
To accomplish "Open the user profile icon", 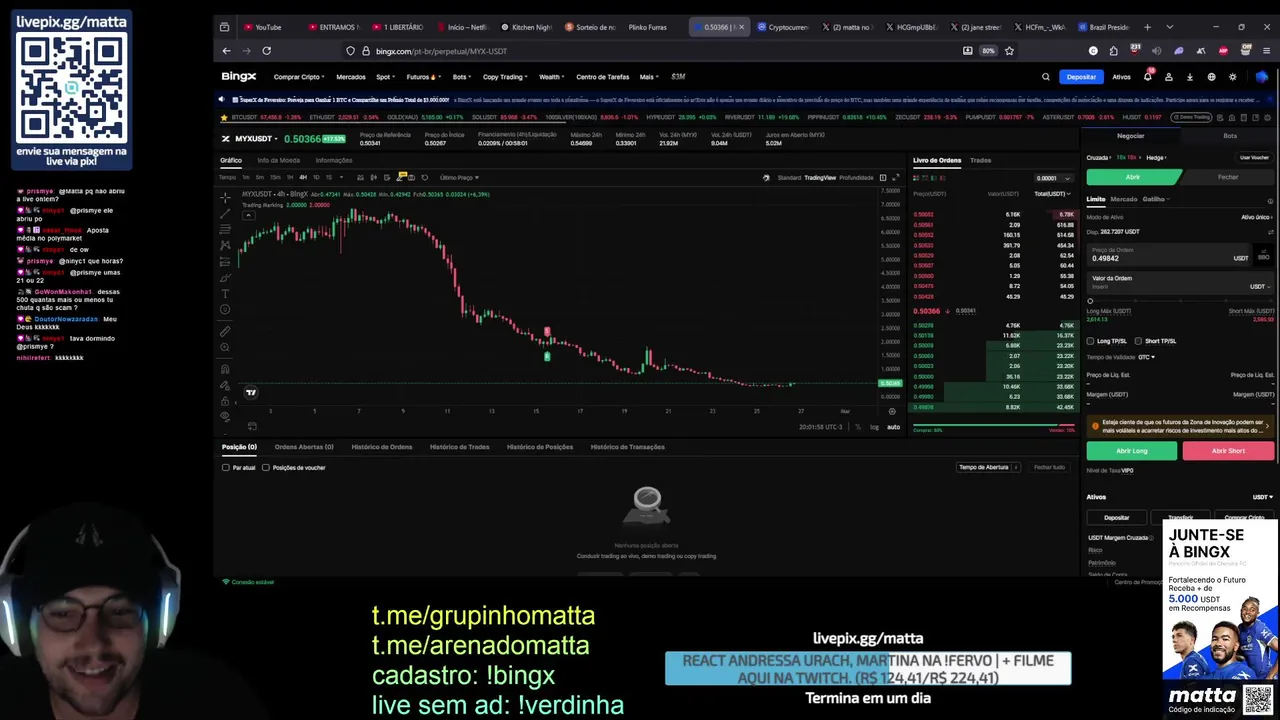I will pos(1168,77).
